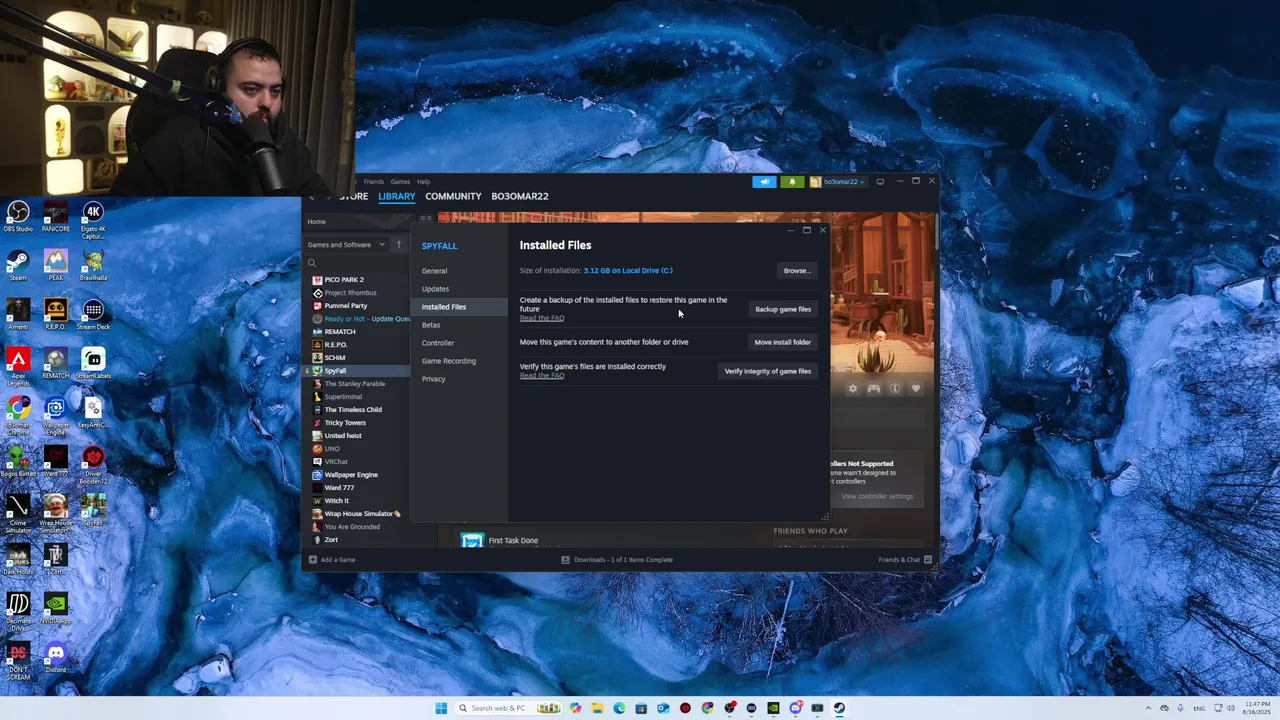Open the Friends menu in Steam
The height and width of the screenshot is (720, 1280).
374,182
